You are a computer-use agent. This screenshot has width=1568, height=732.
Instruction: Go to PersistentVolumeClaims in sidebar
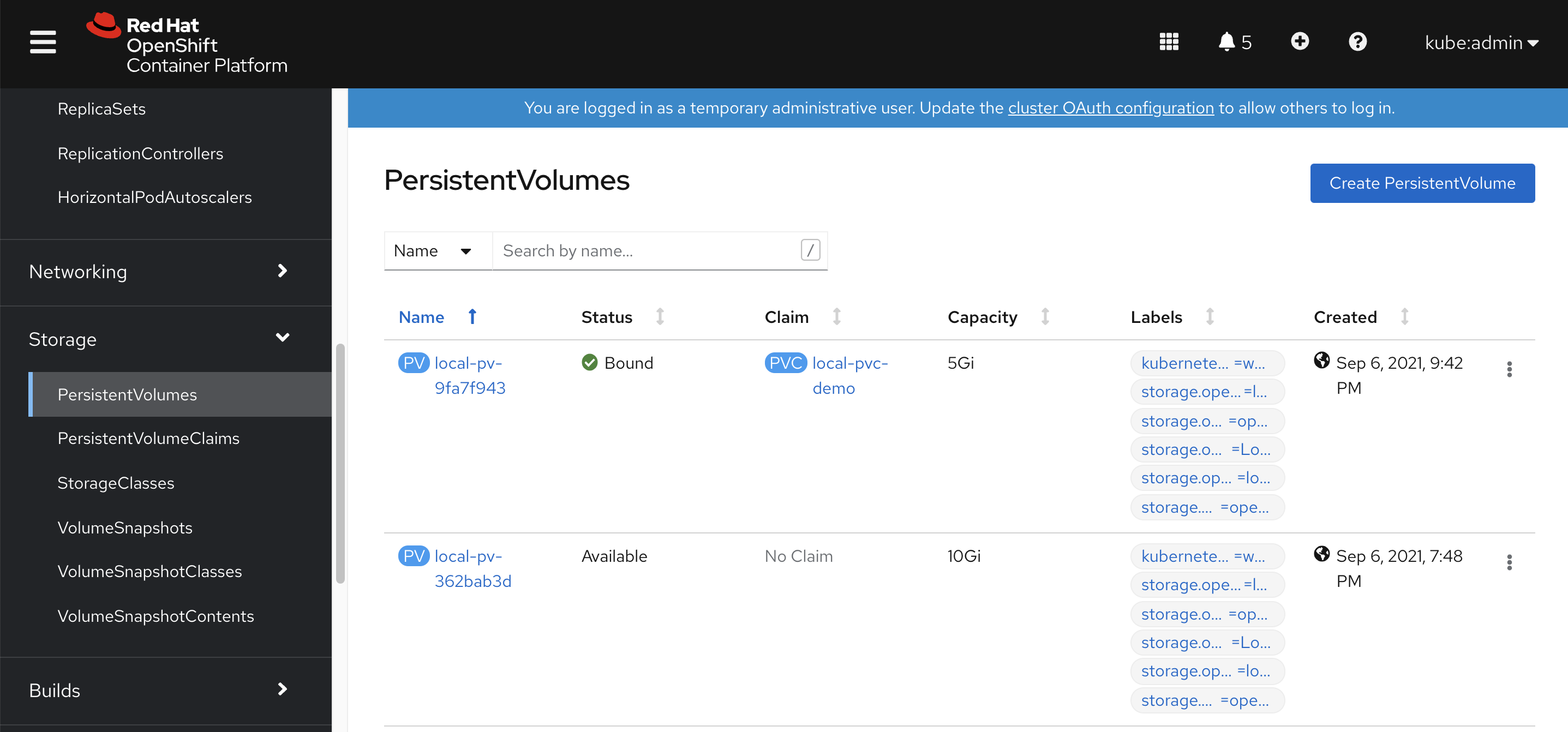click(148, 438)
